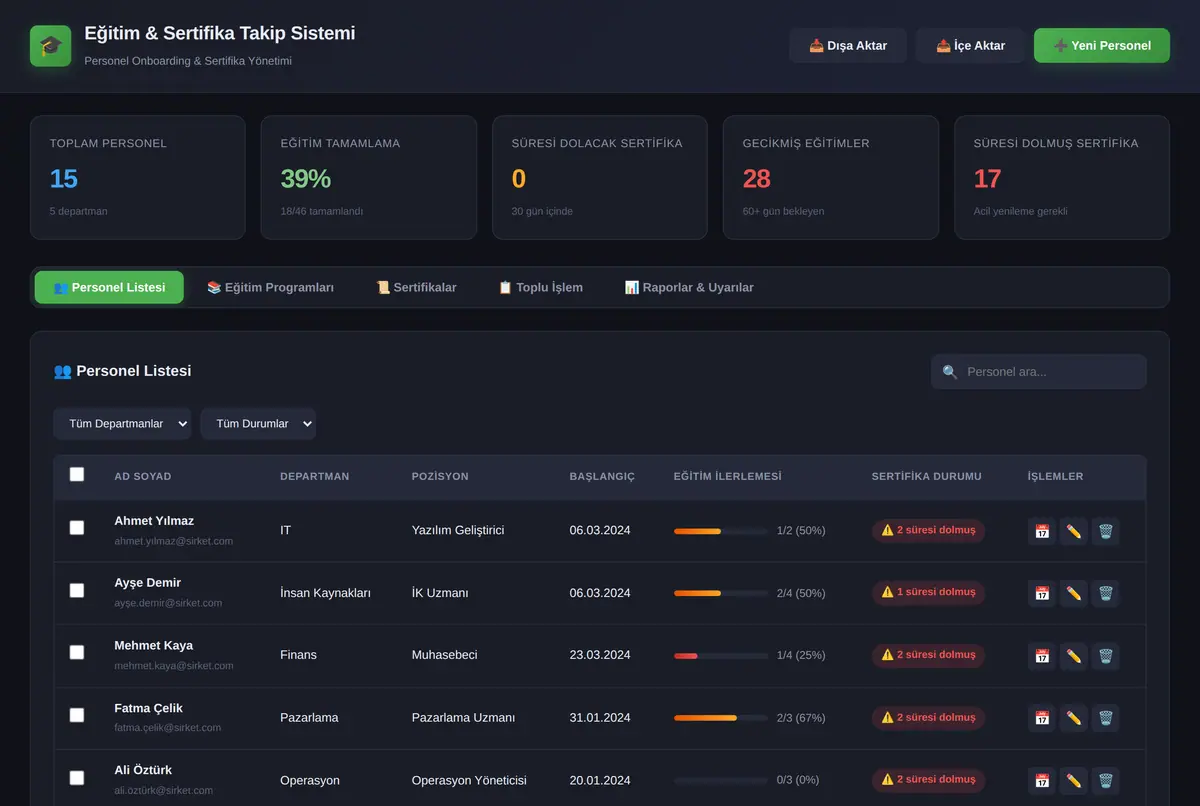
Task: Enable the checkbox for Ali Öztürk
Action: pos(77,778)
